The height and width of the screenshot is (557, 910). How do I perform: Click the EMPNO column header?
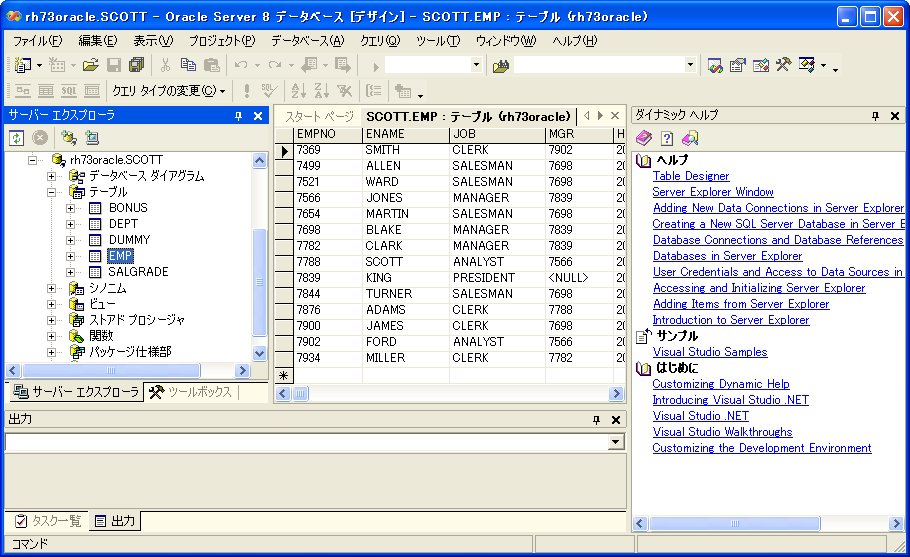click(328, 134)
